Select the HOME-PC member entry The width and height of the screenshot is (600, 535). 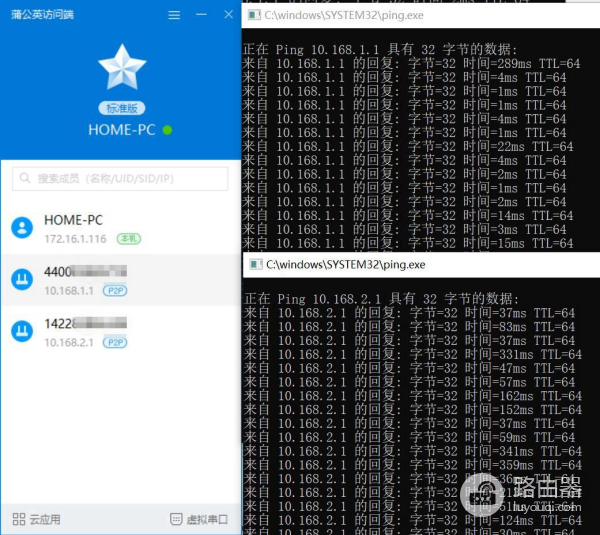(120, 228)
